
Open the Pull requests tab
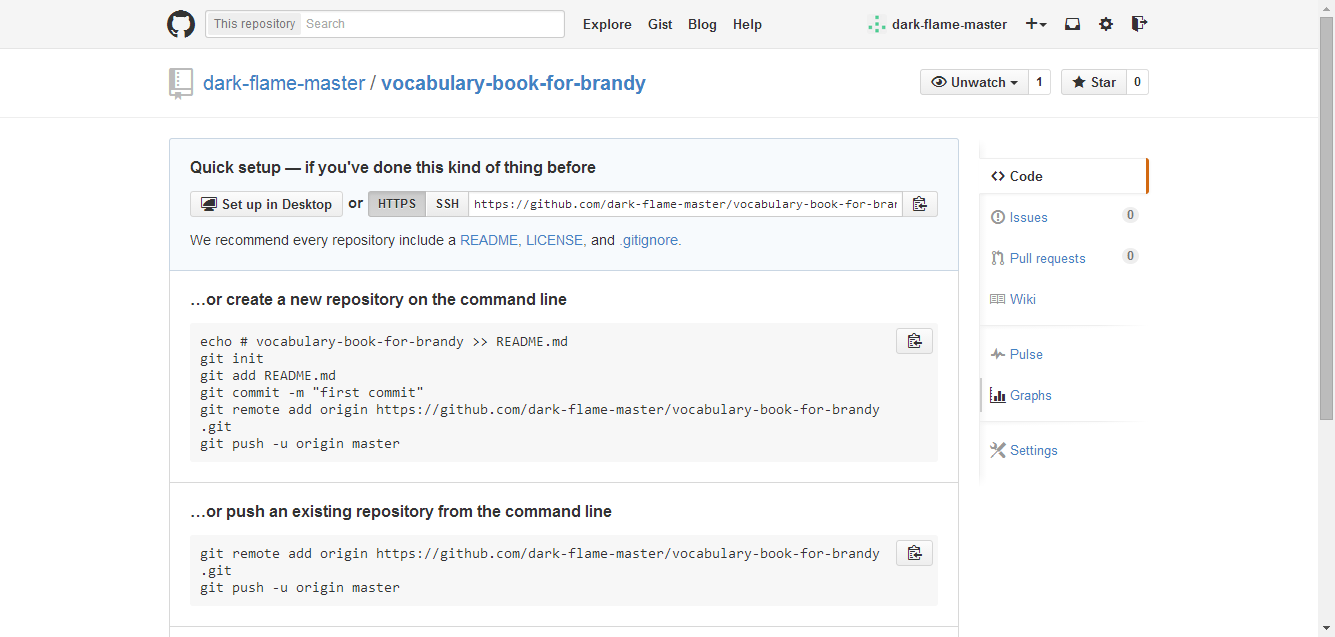point(1064,258)
